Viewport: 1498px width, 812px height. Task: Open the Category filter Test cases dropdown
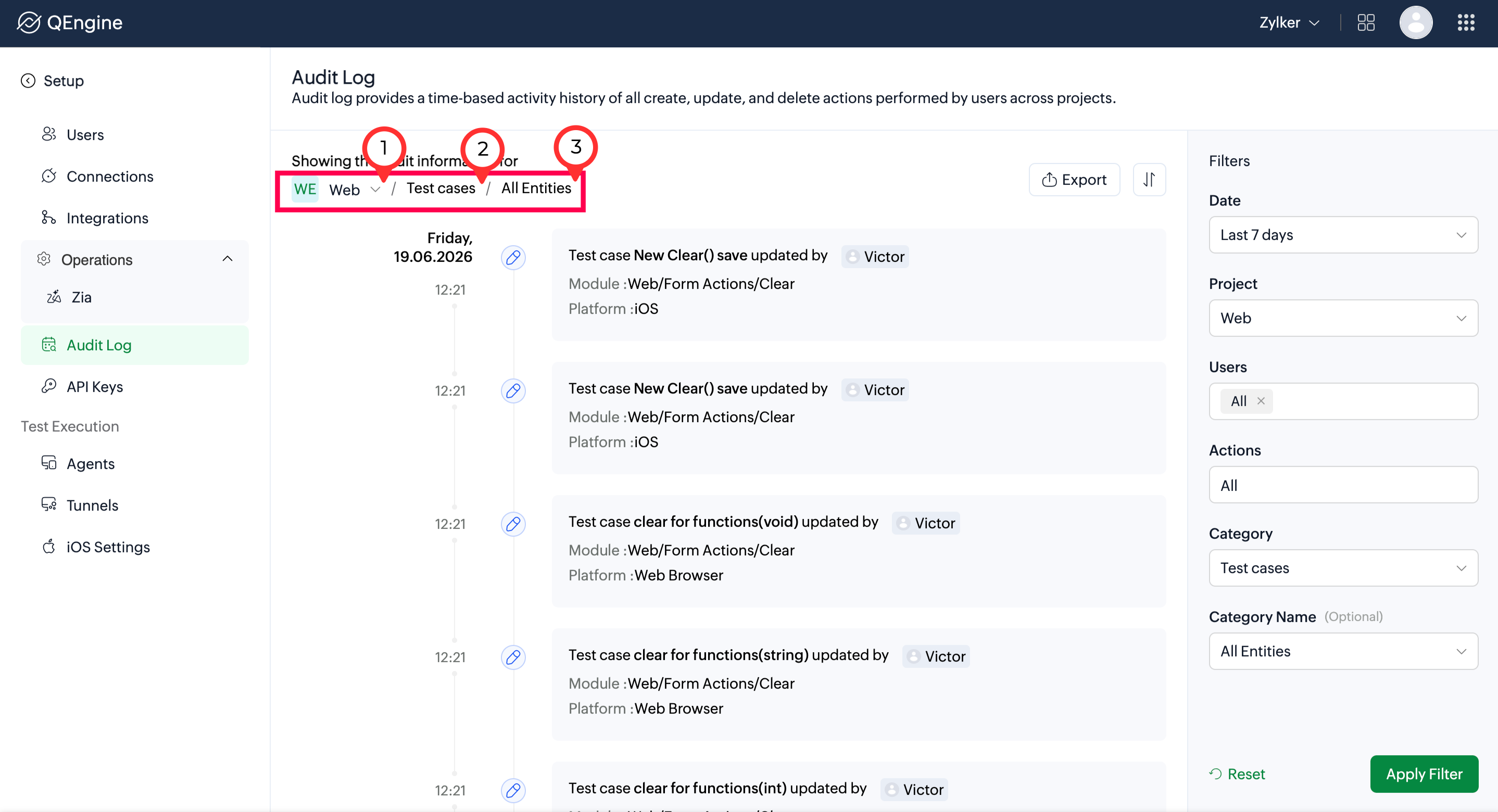click(1343, 568)
